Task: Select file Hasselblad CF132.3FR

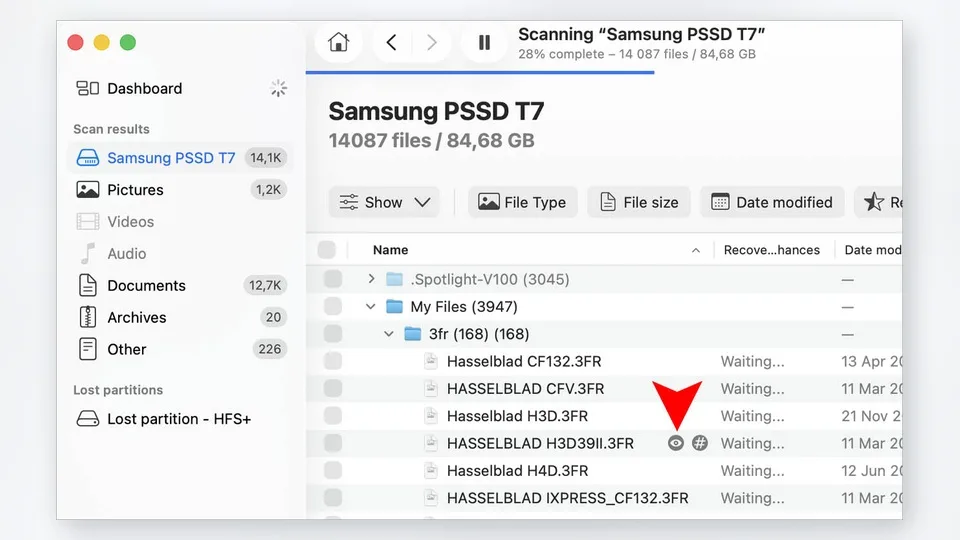Action: [x=524, y=361]
